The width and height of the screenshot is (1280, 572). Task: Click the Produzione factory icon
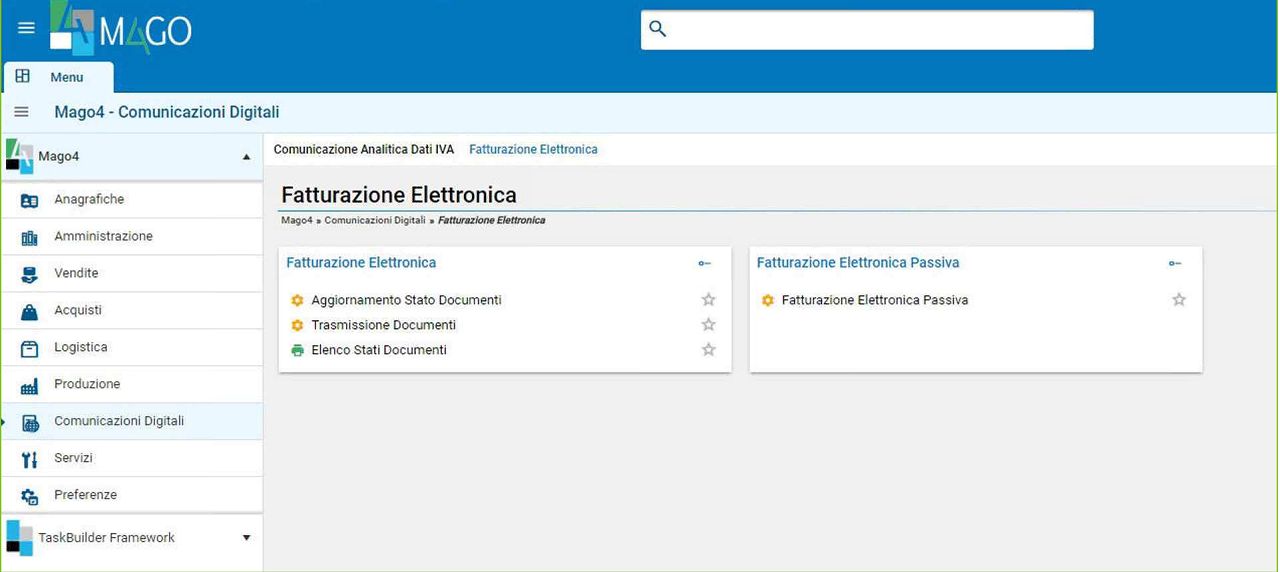pos(29,385)
